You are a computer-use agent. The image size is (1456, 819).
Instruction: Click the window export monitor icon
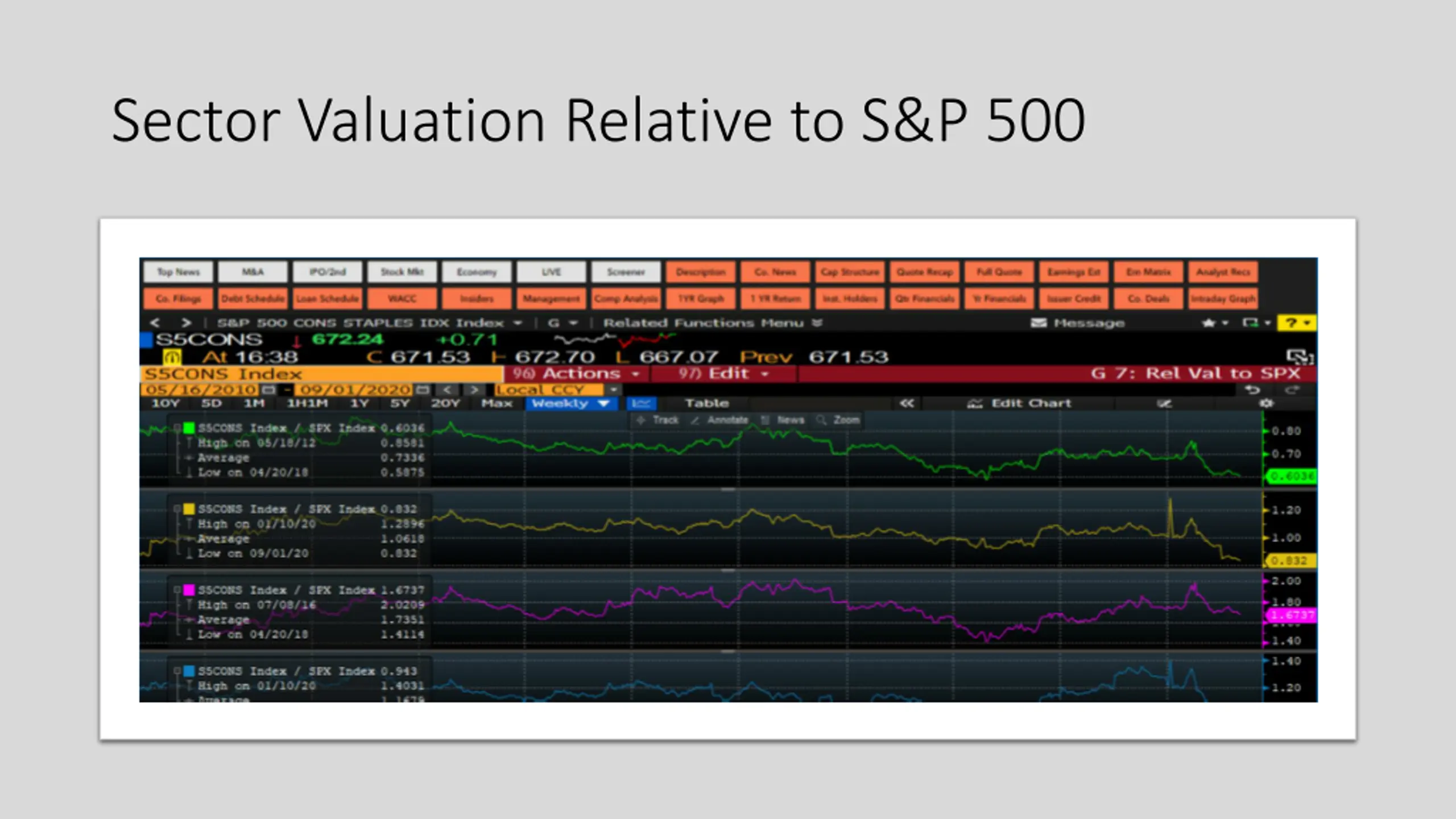1250,323
